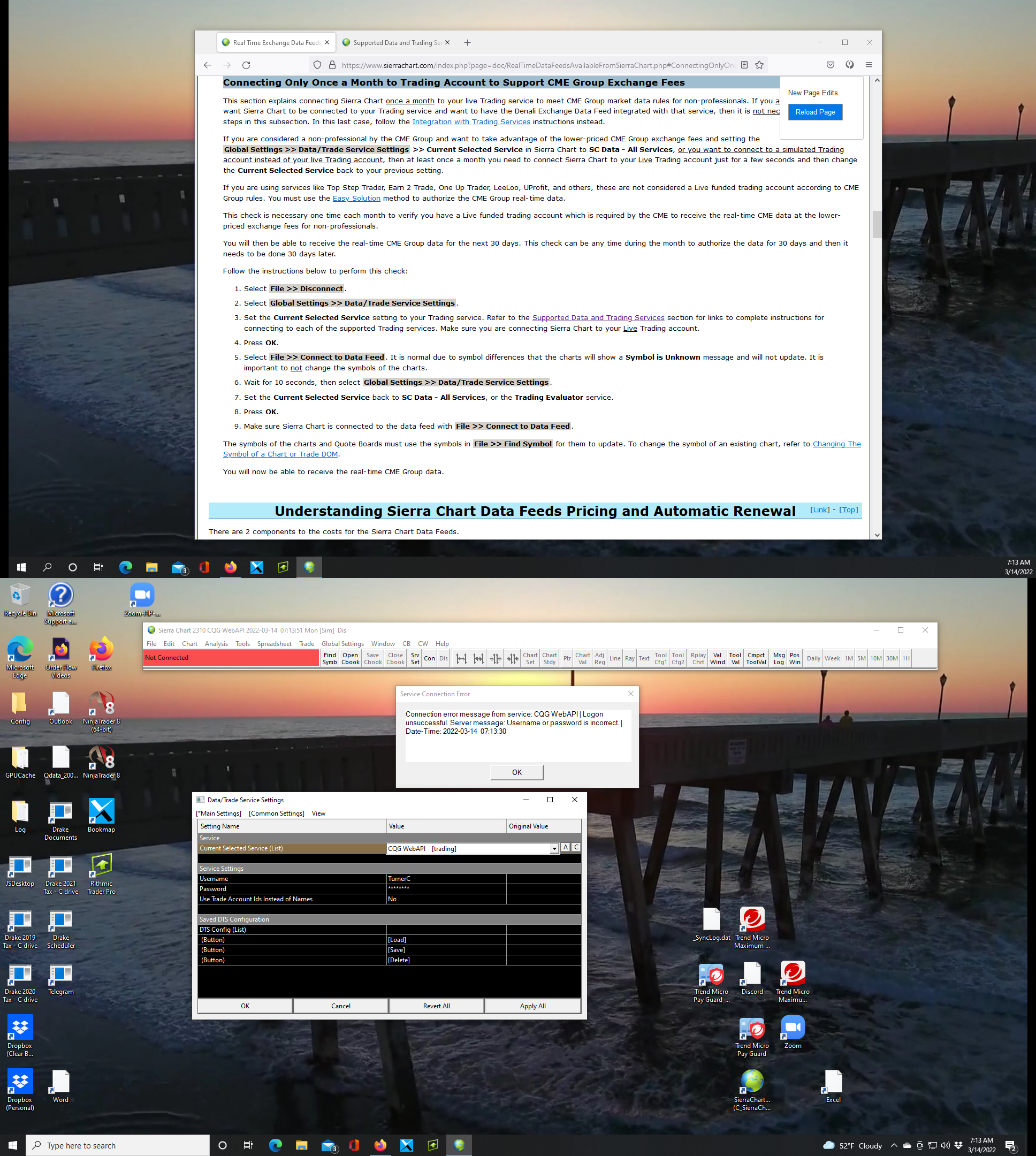The height and width of the screenshot is (1156, 1036).
Task: Open the Excel desktop shortcut
Action: pos(833,1087)
